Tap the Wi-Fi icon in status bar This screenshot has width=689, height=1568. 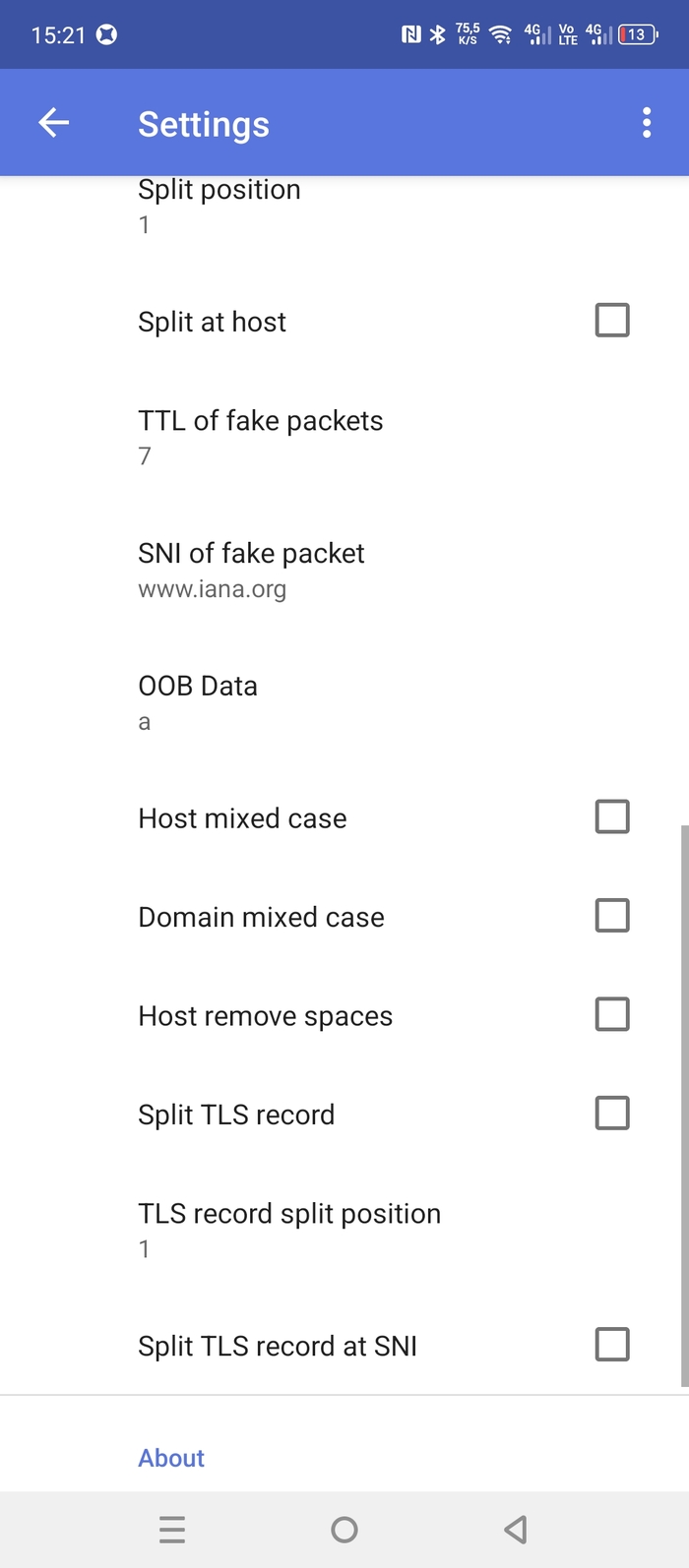pos(500,34)
